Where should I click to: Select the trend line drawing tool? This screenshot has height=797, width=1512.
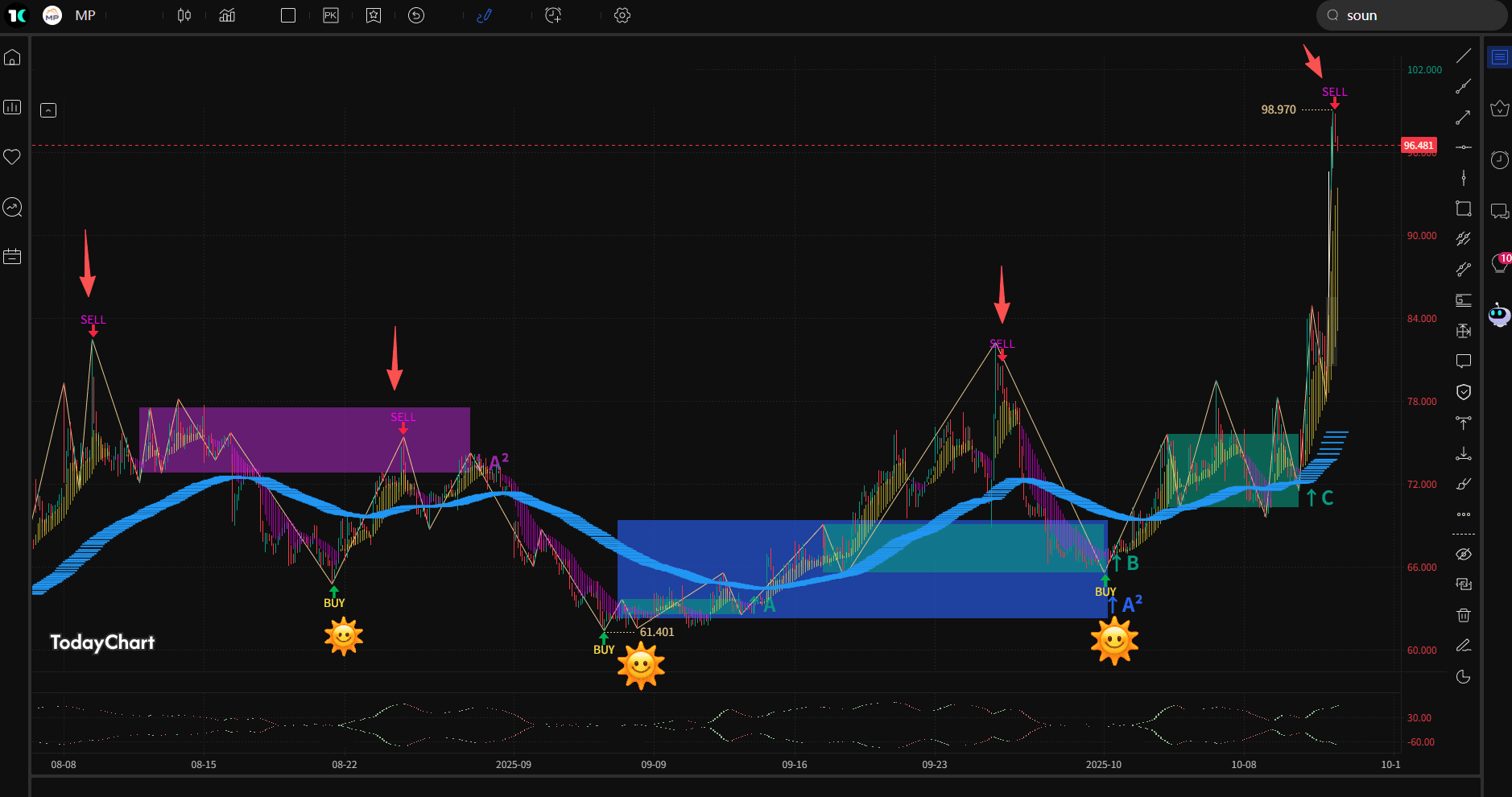coord(1464,56)
